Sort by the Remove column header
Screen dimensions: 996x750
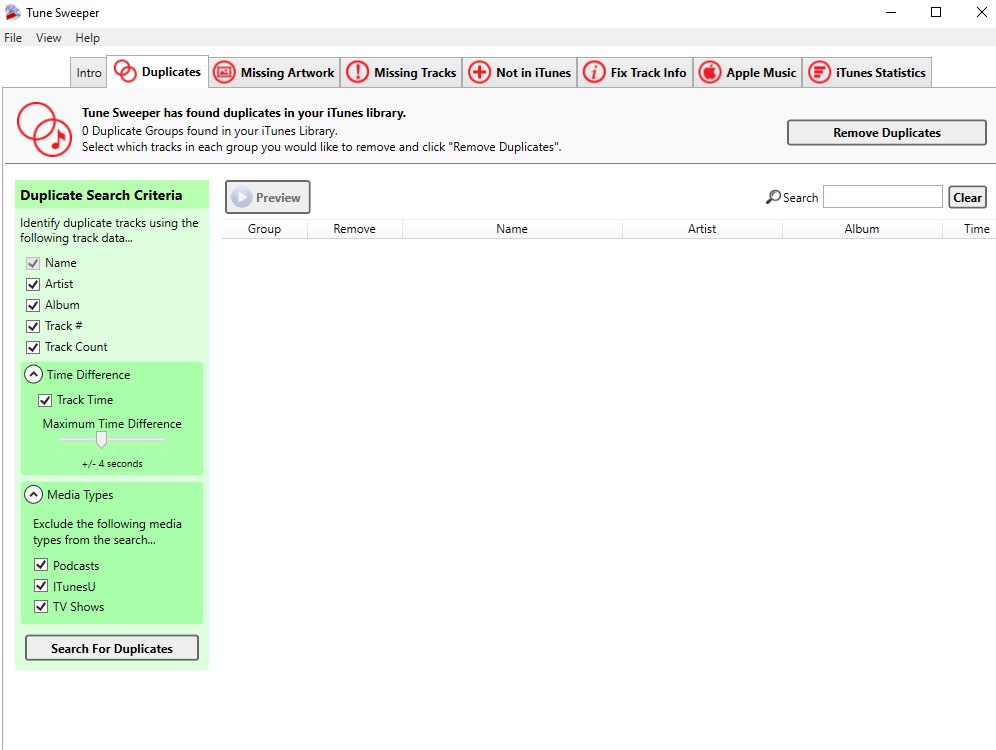coord(354,229)
